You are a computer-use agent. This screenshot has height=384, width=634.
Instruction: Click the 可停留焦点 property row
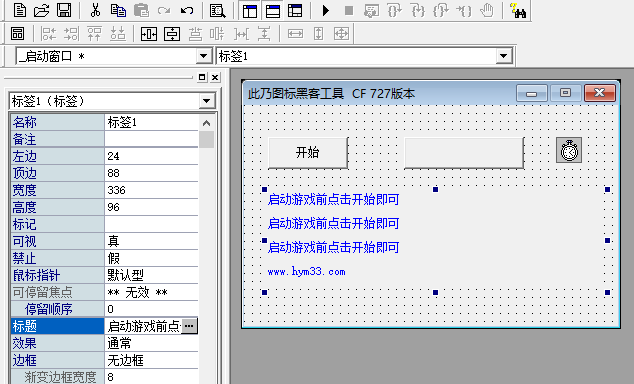click(105, 292)
